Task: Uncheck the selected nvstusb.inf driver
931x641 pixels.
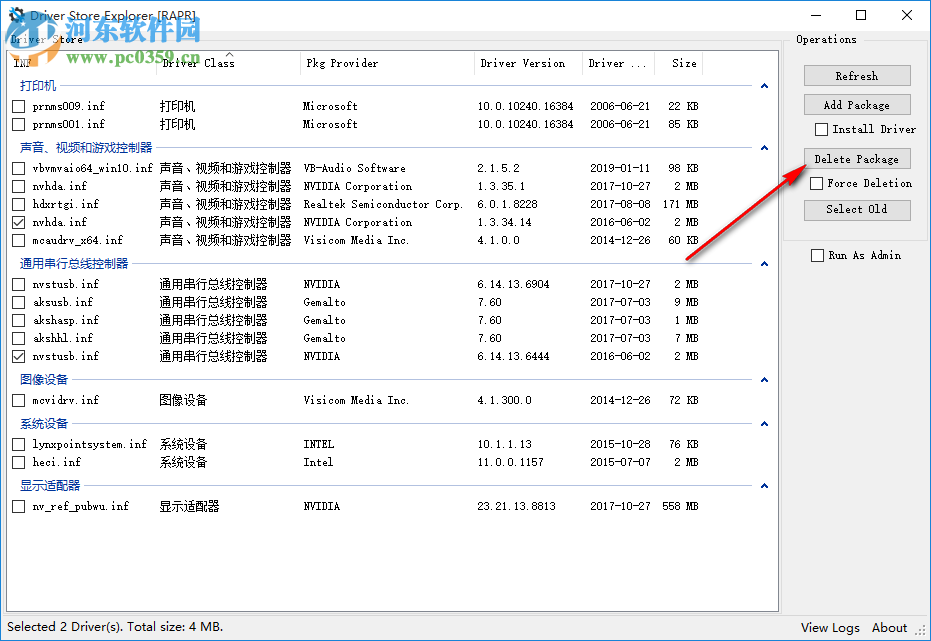Action: [17, 356]
